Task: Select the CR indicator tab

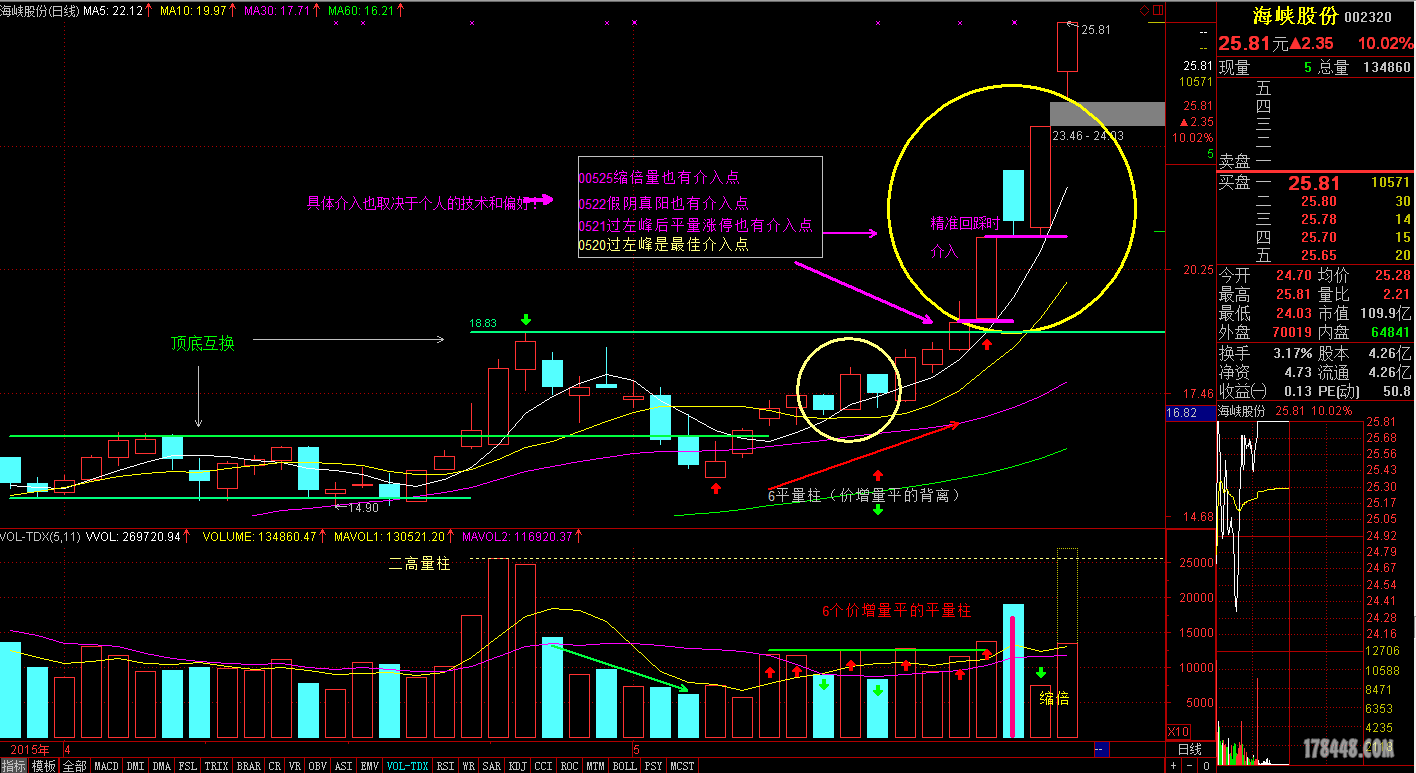Action: (x=274, y=766)
